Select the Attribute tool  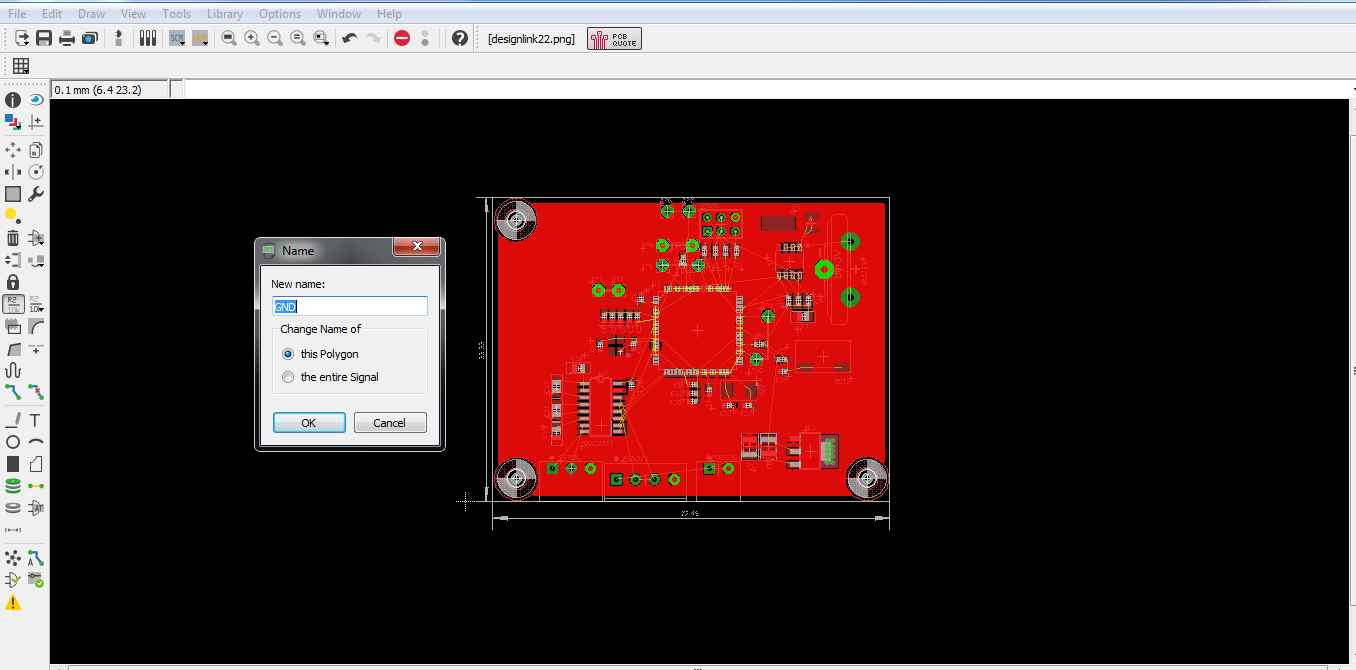[x=36, y=508]
